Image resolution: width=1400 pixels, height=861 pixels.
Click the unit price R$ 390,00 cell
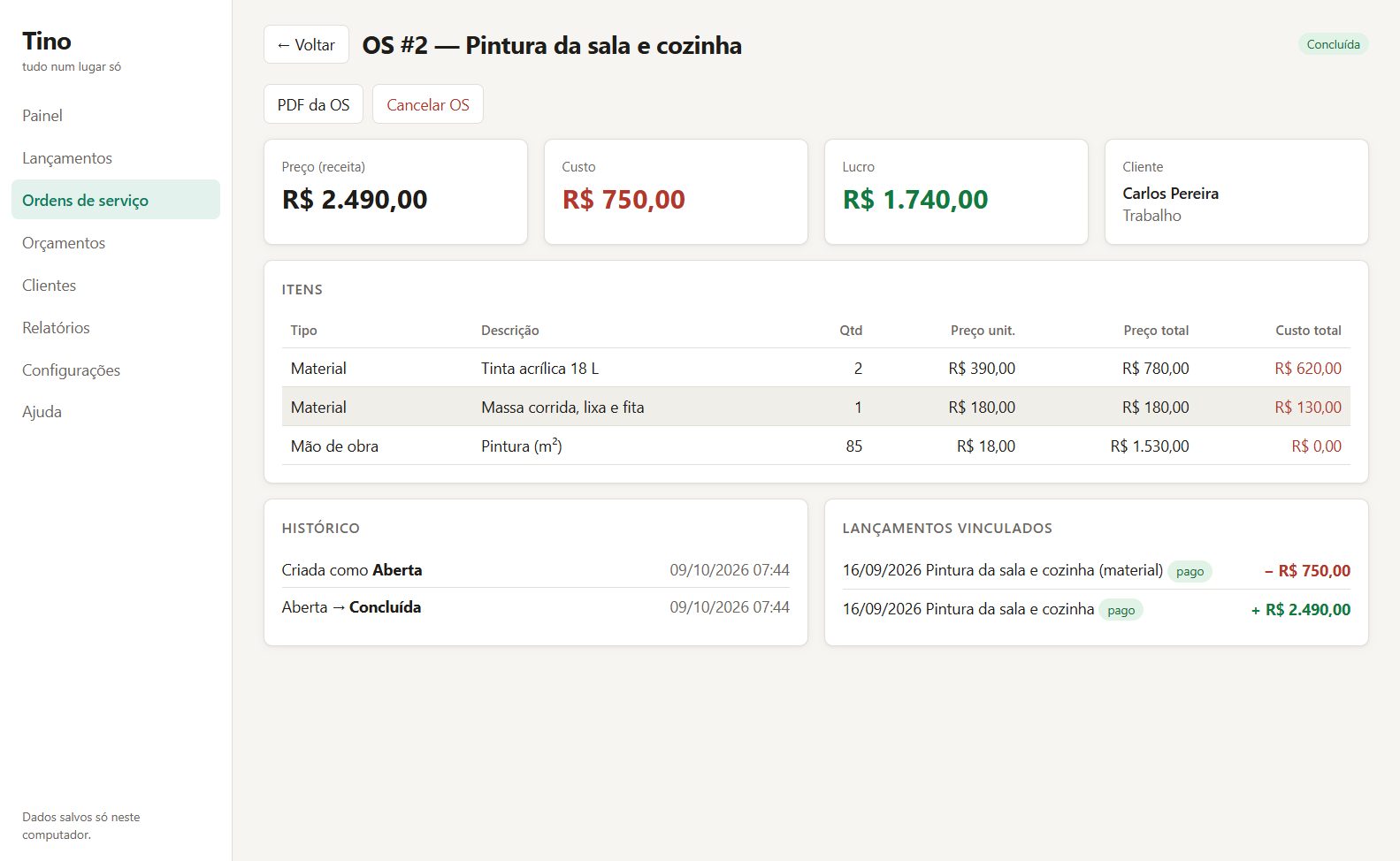[982, 369]
